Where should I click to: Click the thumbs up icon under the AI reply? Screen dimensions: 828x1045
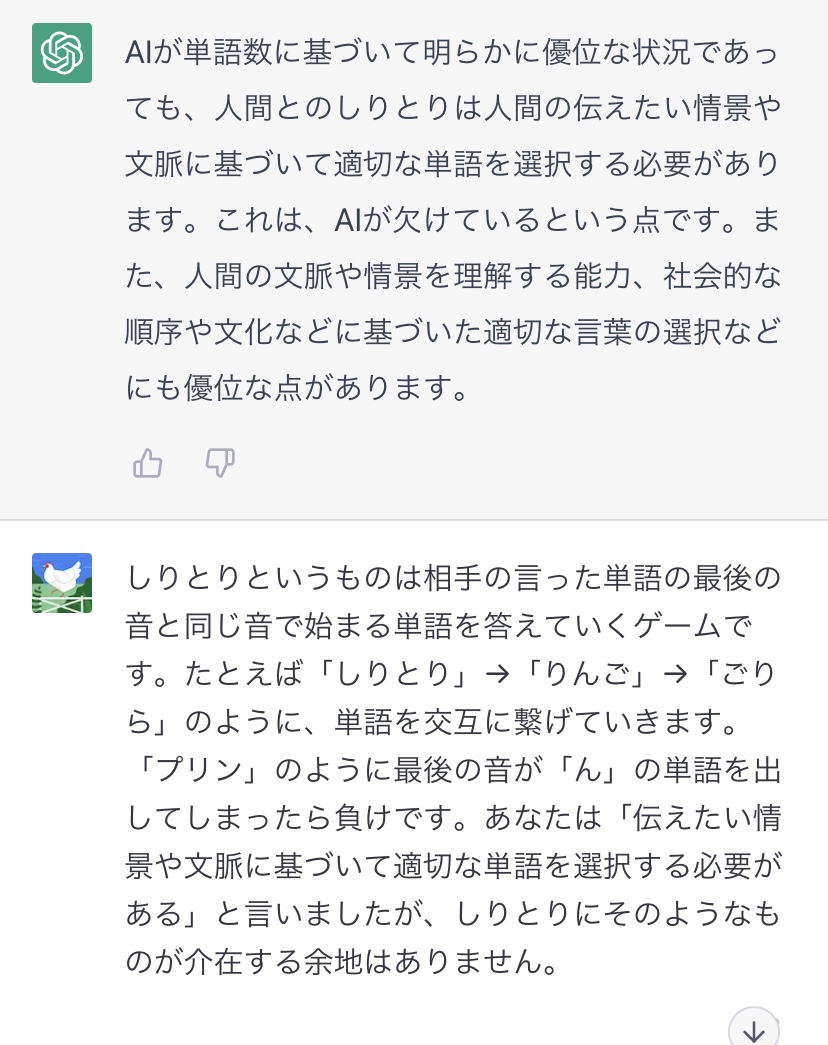coord(148,463)
